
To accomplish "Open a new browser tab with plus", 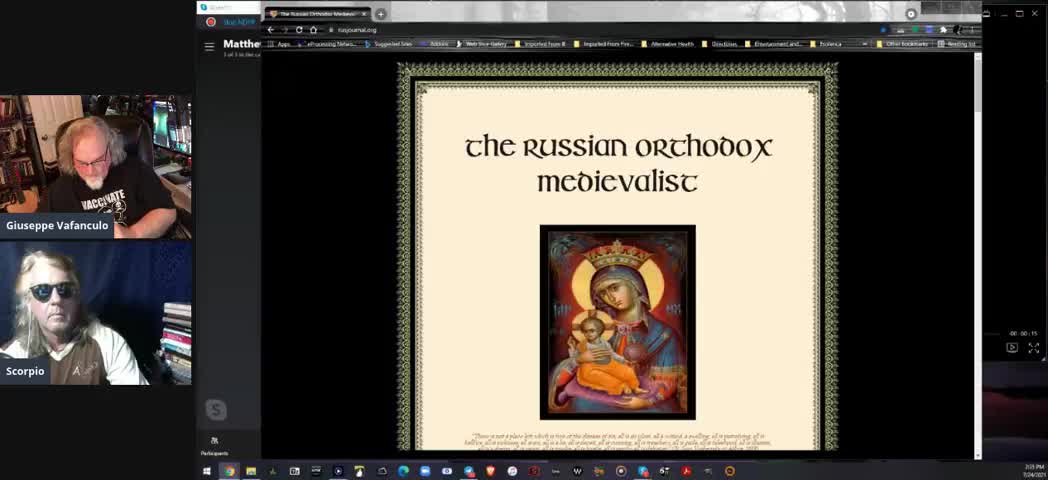I will [x=380, y=14].
